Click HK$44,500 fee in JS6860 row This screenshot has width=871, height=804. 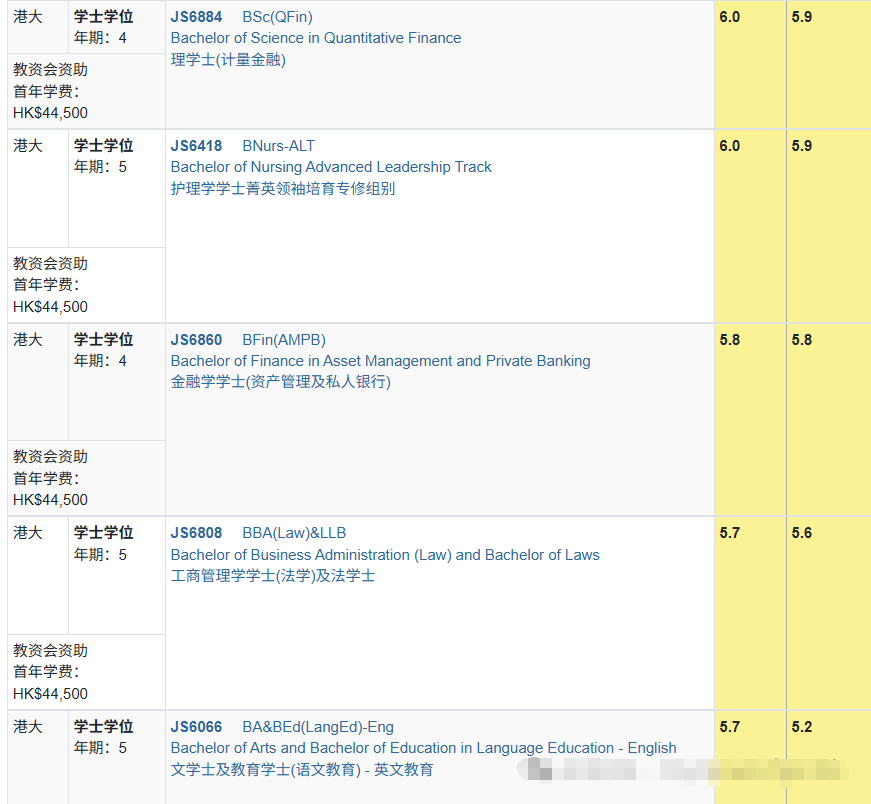(x=50, y=500)
